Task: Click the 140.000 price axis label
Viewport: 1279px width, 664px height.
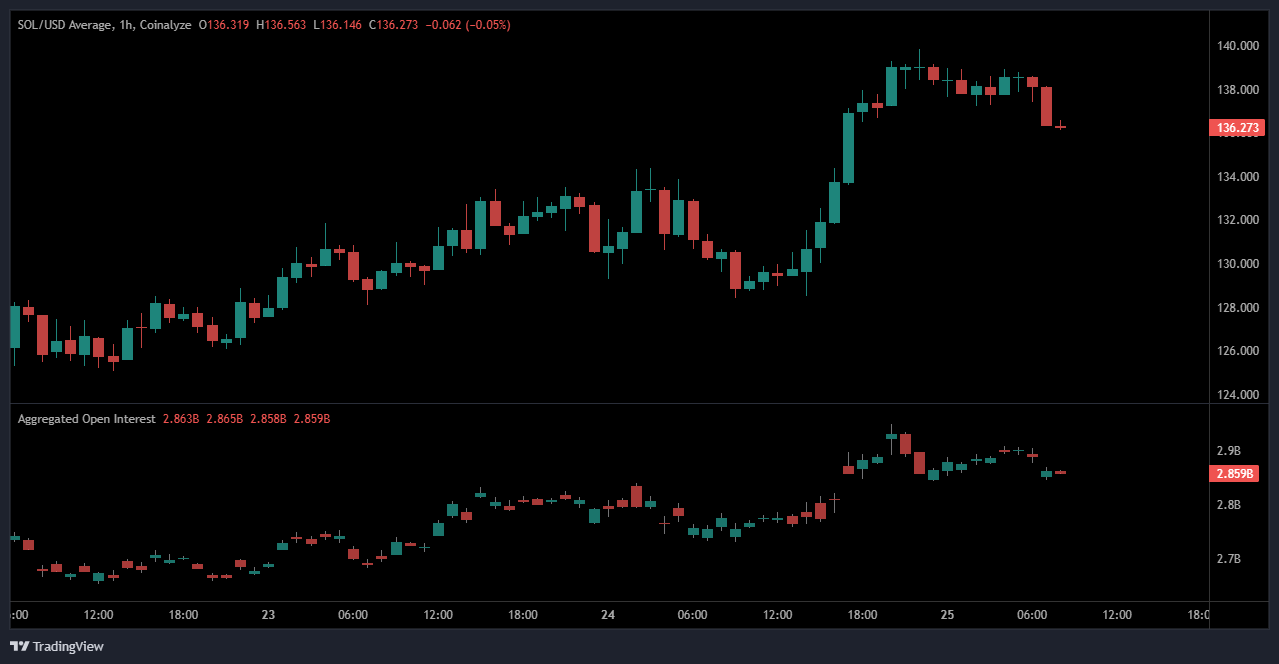Action: (x=1238, y=46)
